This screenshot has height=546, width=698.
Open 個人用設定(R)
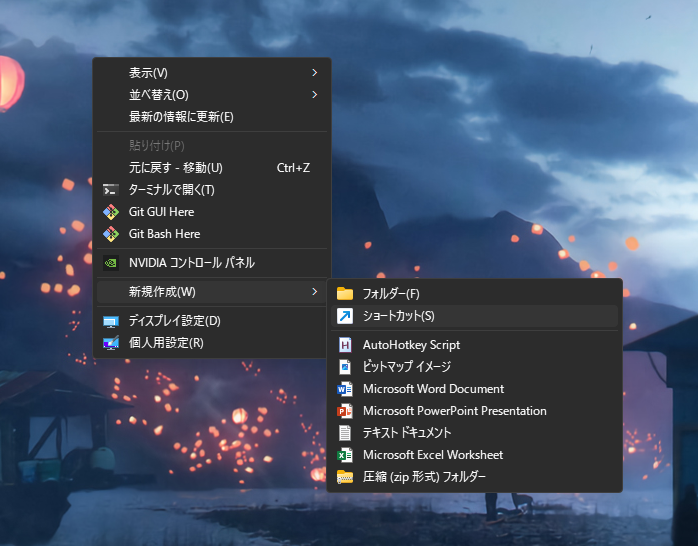212,343
